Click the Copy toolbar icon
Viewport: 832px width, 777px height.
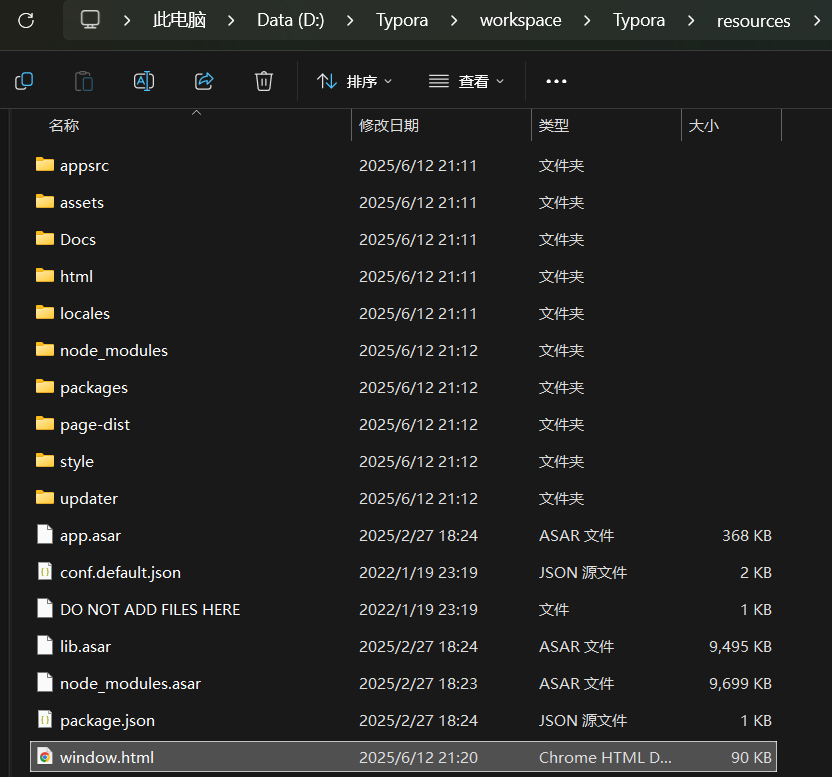(x=24, y=81)
